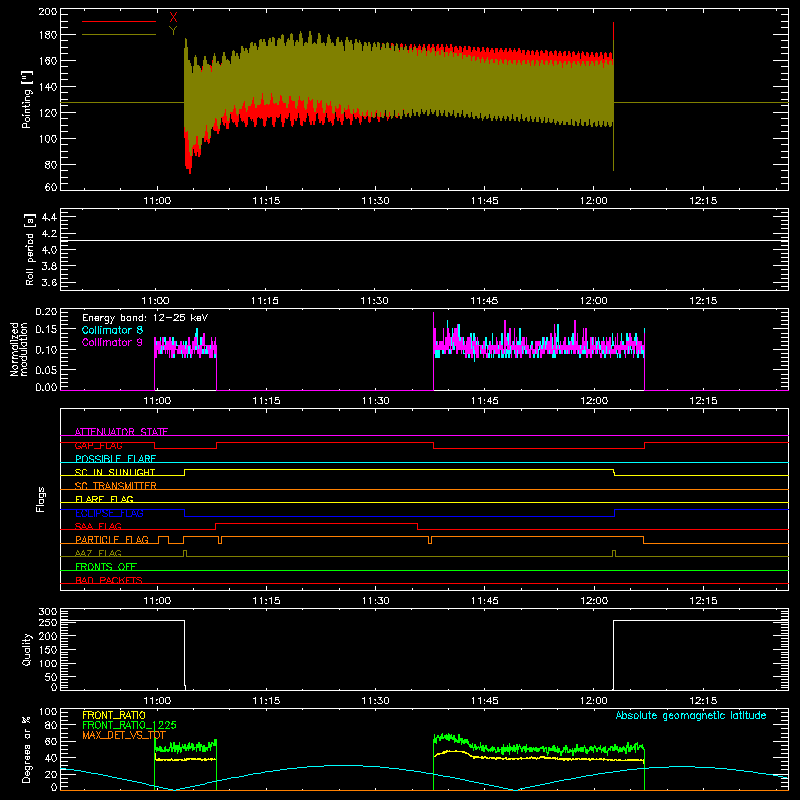The image size is (800, 800).
Task: Click the 0.05 tick on the modulation axis
Action: [x=47, y=369]
